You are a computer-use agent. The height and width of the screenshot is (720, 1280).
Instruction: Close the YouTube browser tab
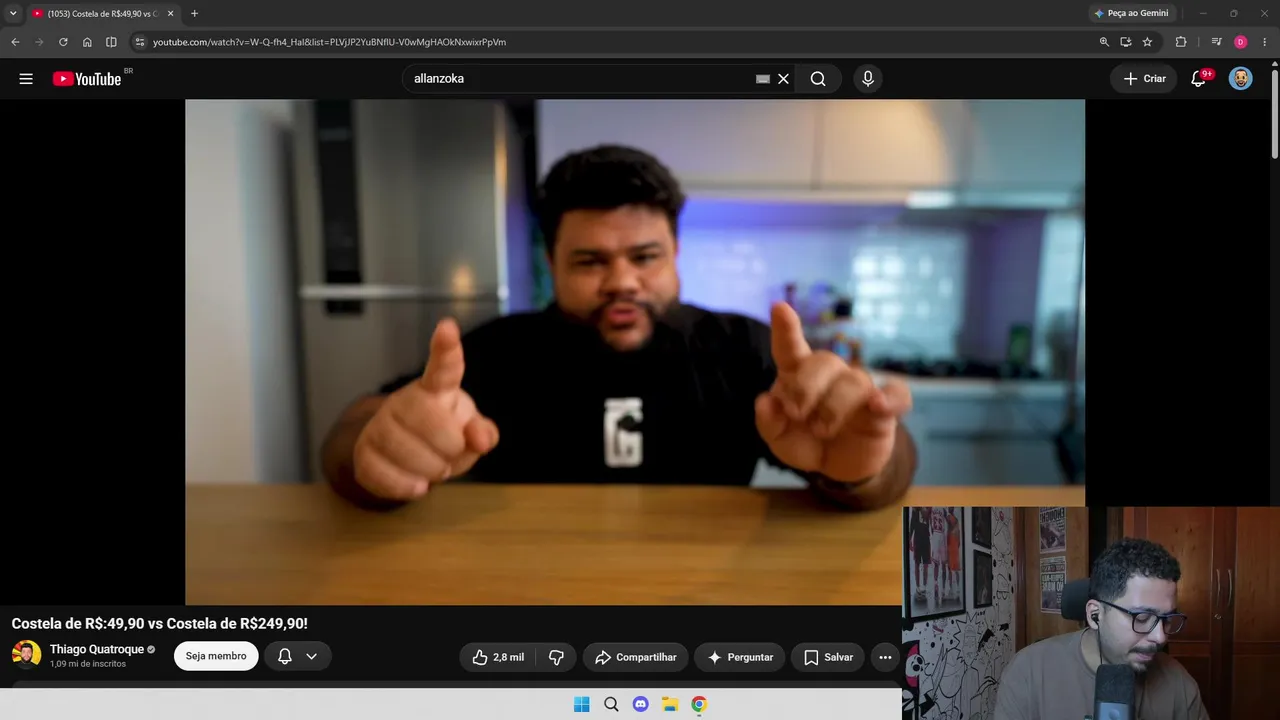[170, 13]
